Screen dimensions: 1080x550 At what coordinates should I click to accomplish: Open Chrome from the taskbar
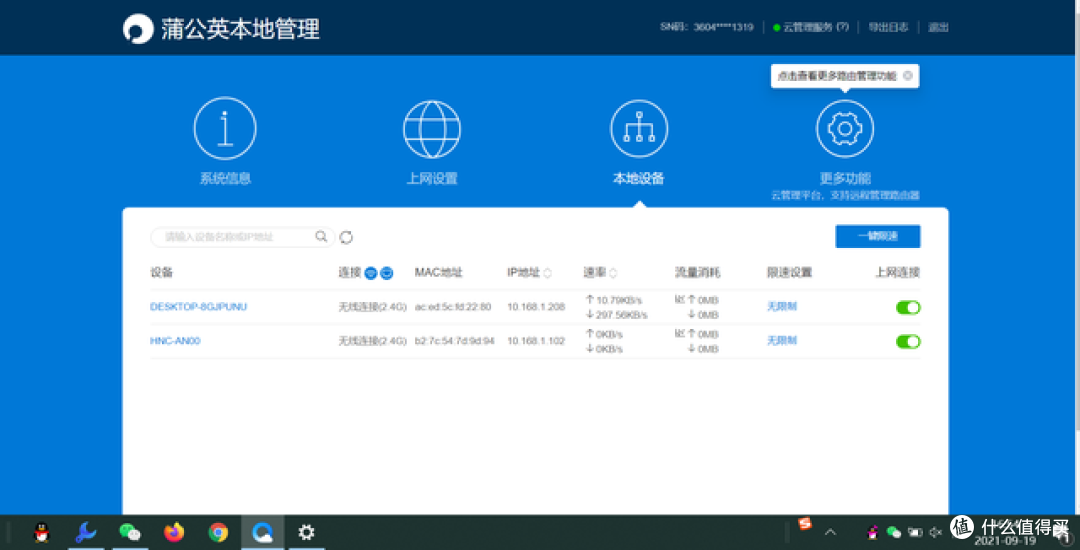pos(218,532)
